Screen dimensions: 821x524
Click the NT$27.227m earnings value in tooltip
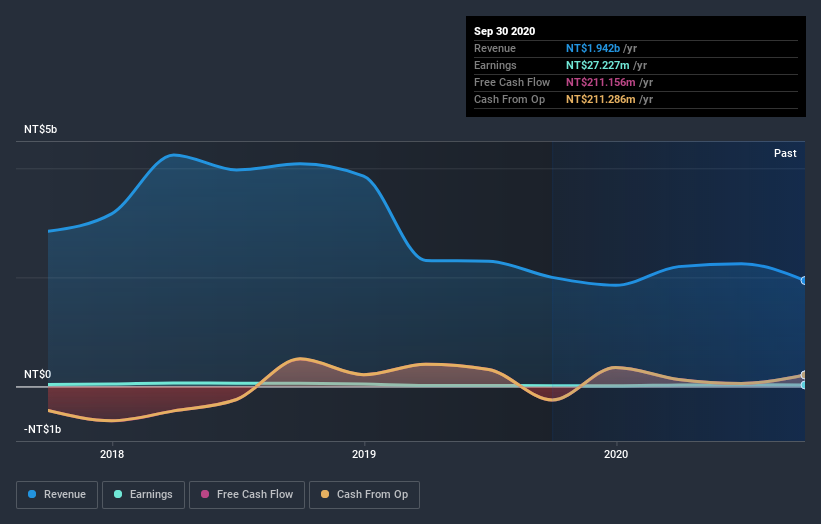597,65
